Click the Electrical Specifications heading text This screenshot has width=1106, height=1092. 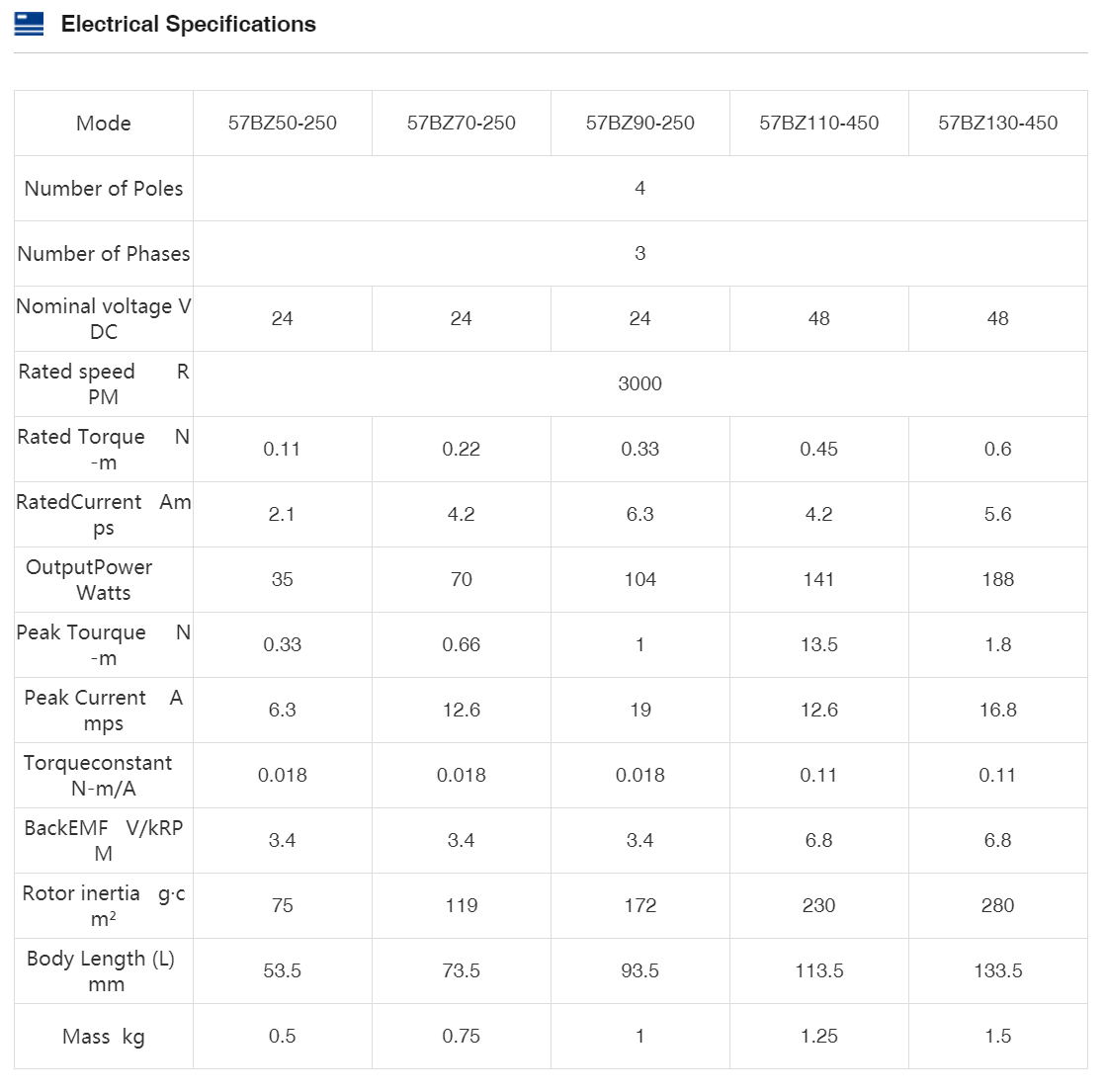coord(188,25)
